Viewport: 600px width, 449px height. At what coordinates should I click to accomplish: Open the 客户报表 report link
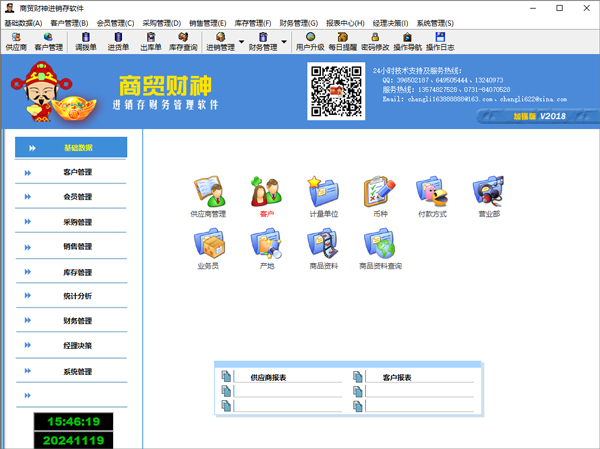coord(397,377)
